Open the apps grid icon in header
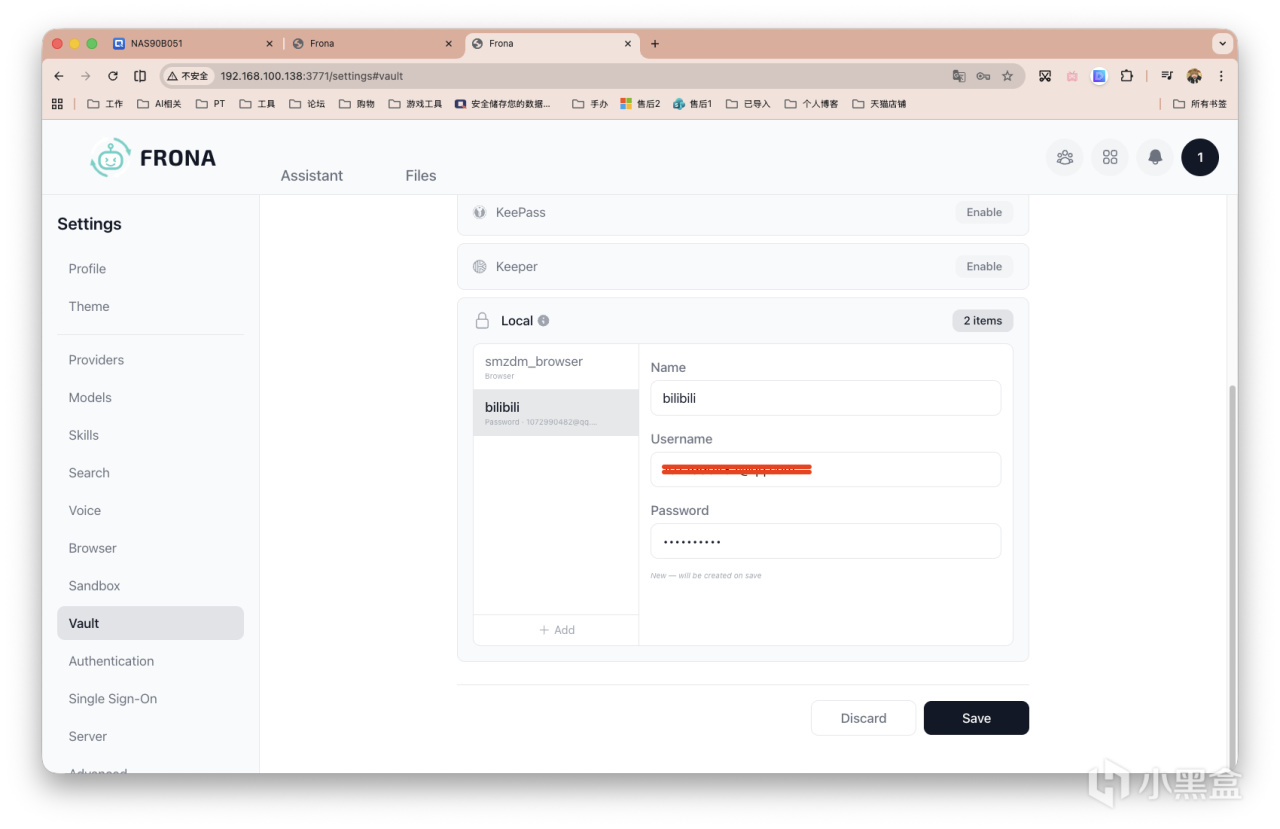Screen dimensions: 1280x829 (x=1109, y=157)
